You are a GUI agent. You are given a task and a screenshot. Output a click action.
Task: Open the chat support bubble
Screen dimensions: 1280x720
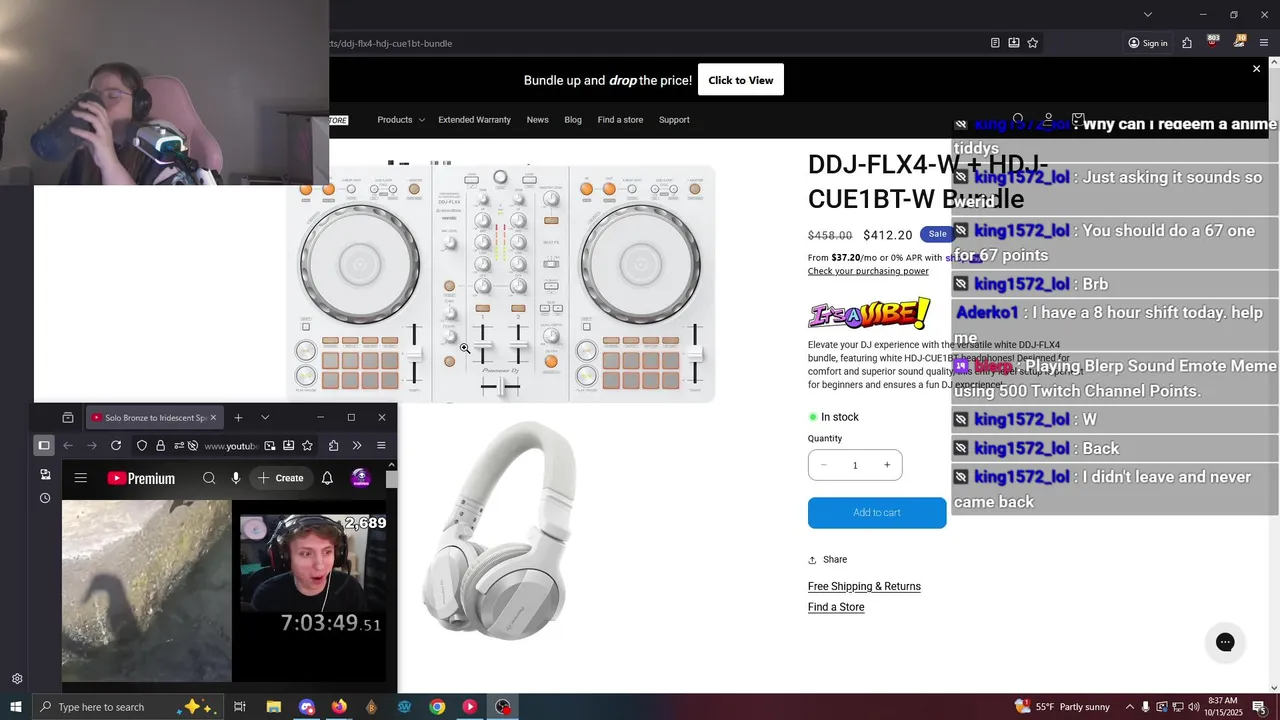click(x=1225, y=642)
